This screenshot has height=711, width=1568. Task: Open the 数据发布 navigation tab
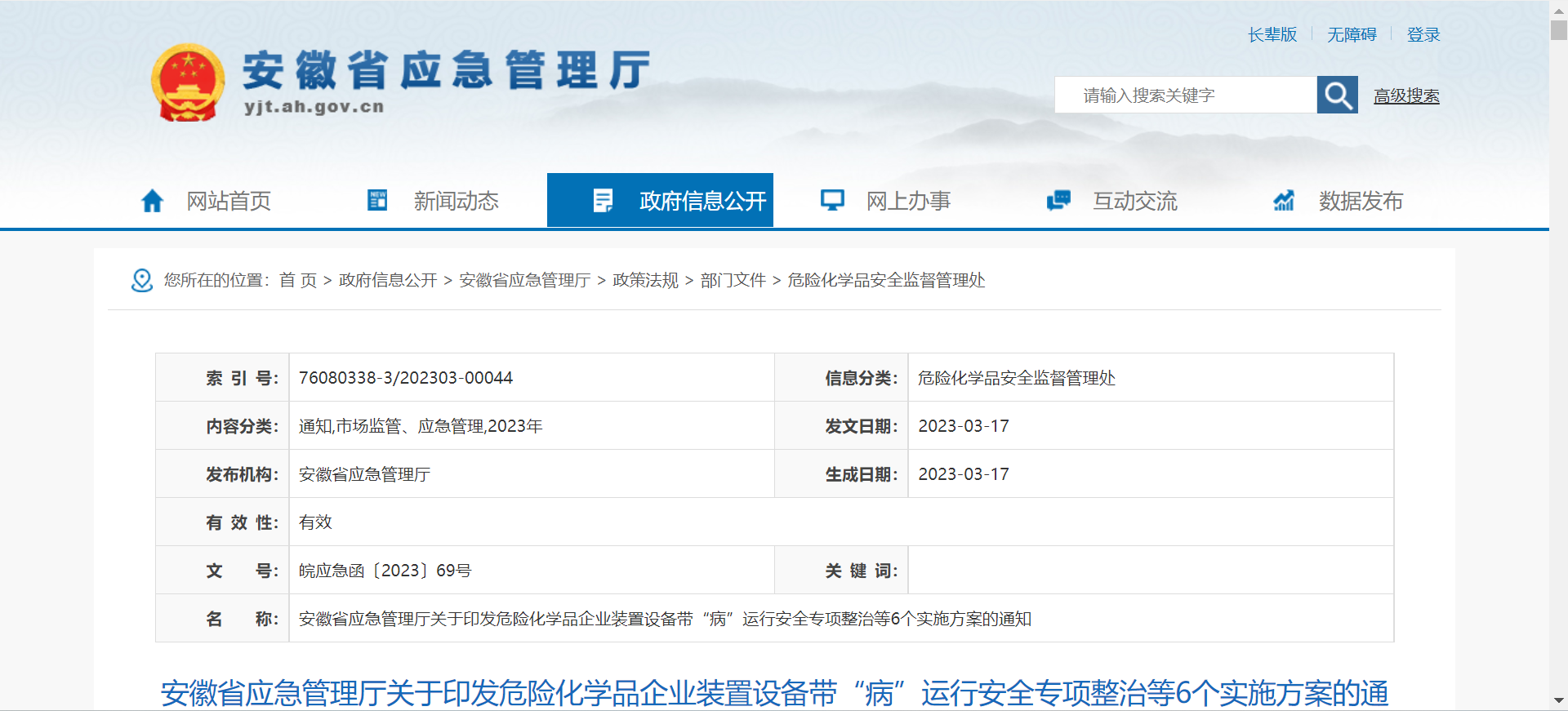pyautogui.click(x=1361, y=201)
